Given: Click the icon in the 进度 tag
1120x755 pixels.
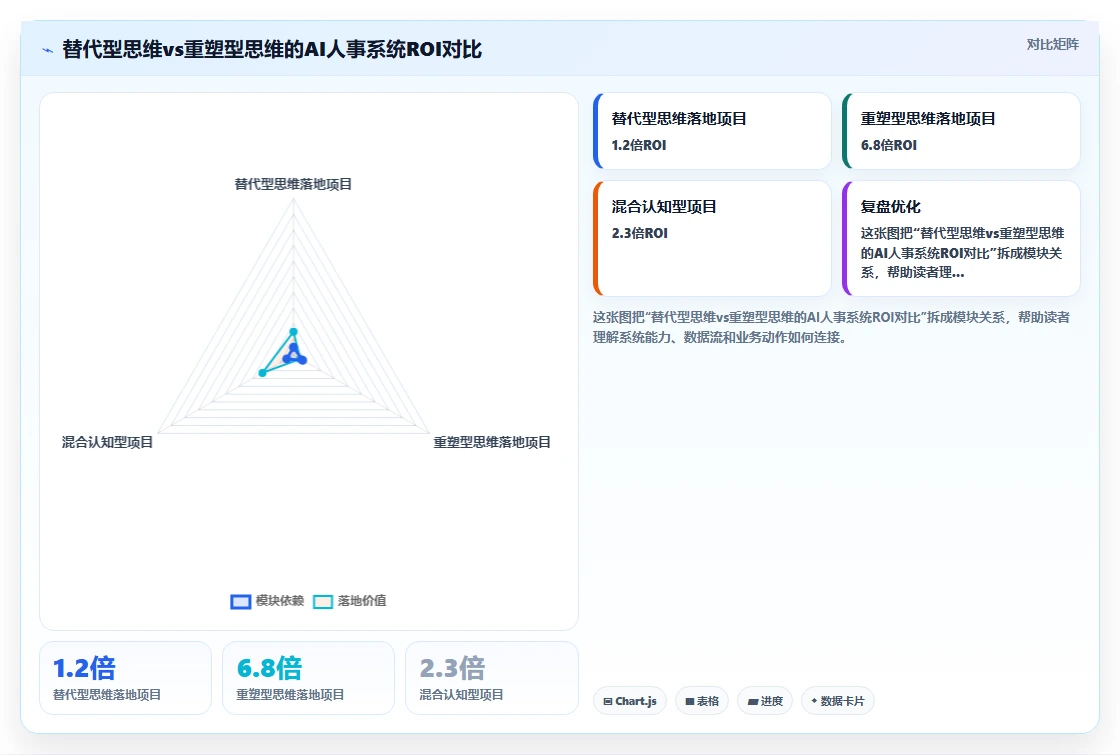Looking at the screenshot, I should [752, 702].
